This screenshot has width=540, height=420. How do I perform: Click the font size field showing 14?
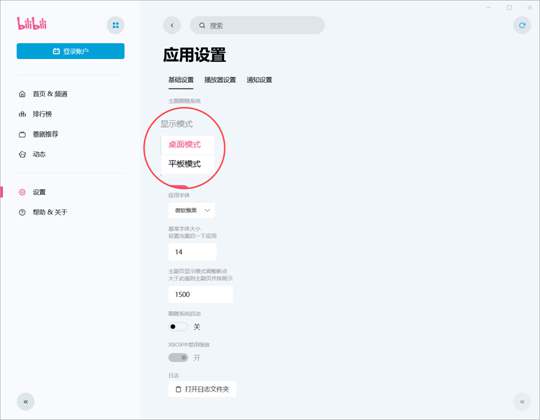[192, 252]
